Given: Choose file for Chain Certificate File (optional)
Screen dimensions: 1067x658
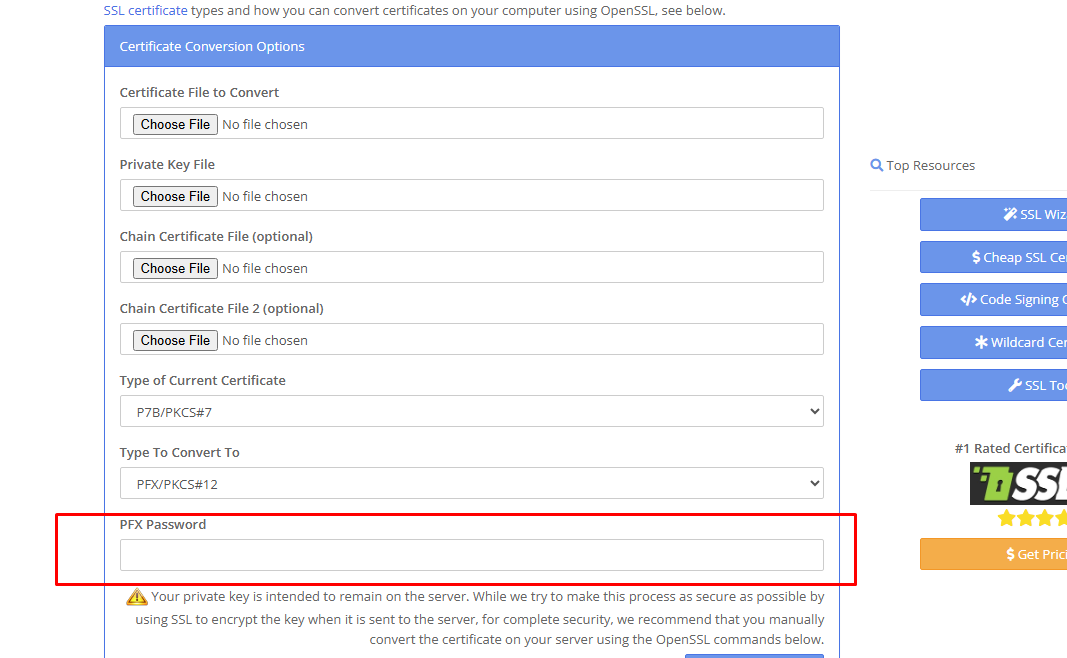Looking at the screenshot, I should click(175, 269).
